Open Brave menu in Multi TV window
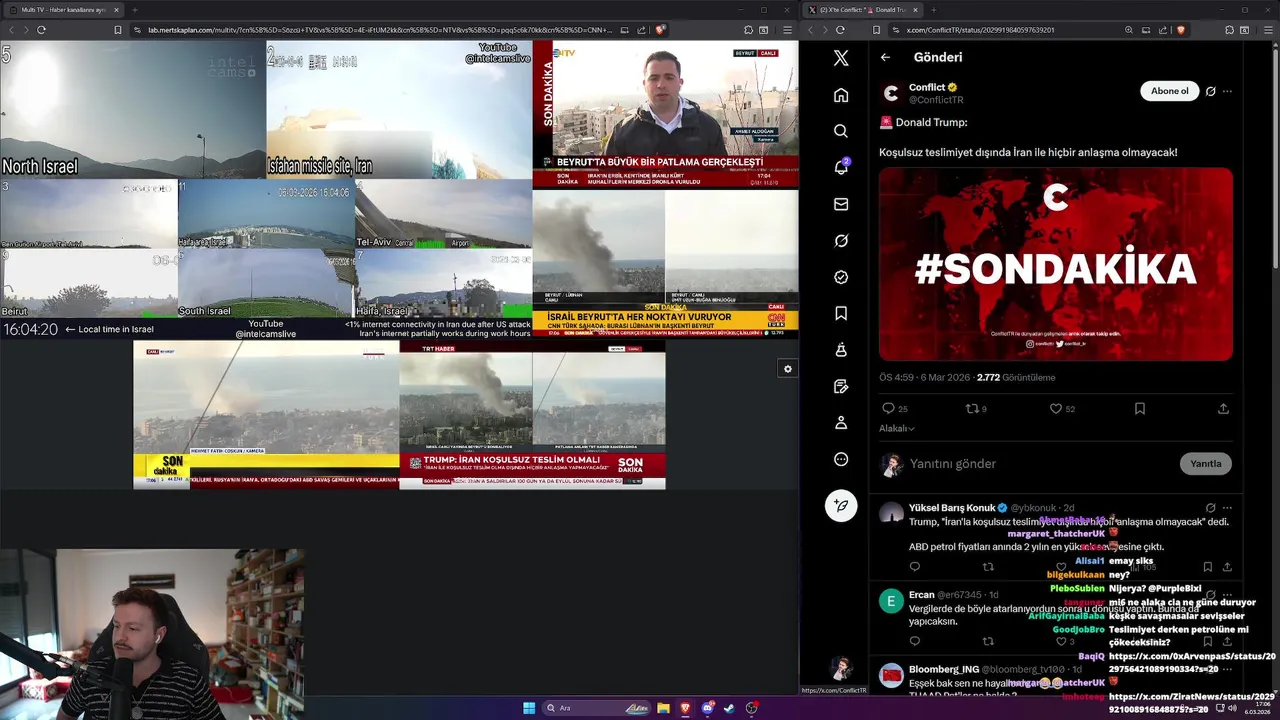1280x720 pixels. click(x=787, y=30)
